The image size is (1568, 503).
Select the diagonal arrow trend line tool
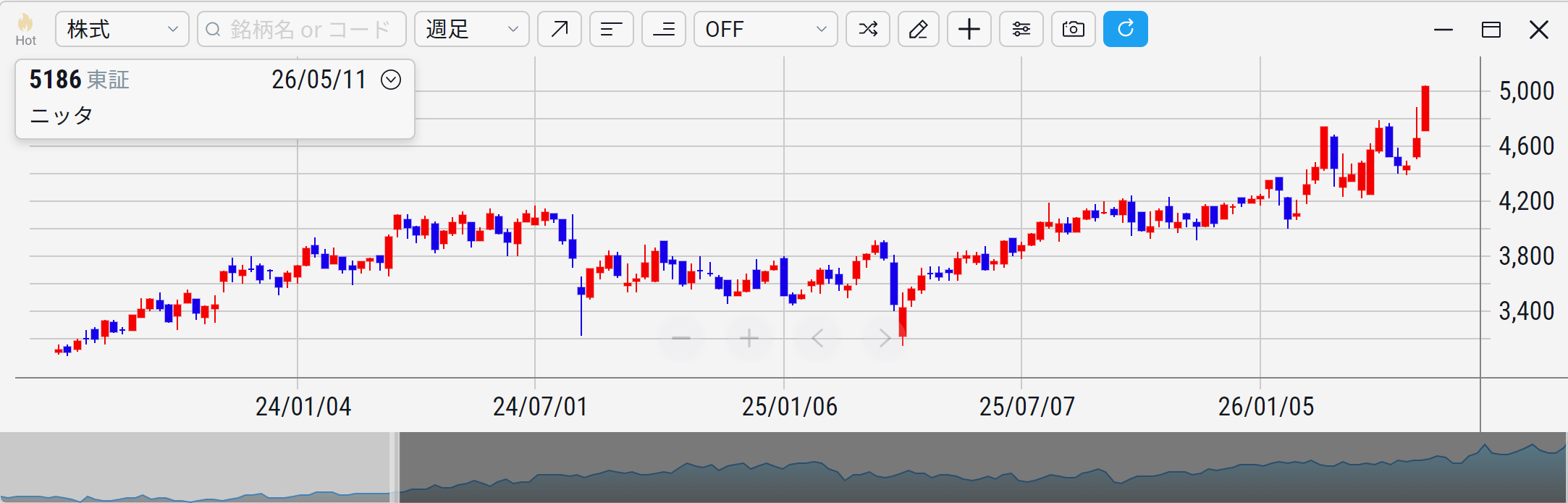[x=560, y=30]
